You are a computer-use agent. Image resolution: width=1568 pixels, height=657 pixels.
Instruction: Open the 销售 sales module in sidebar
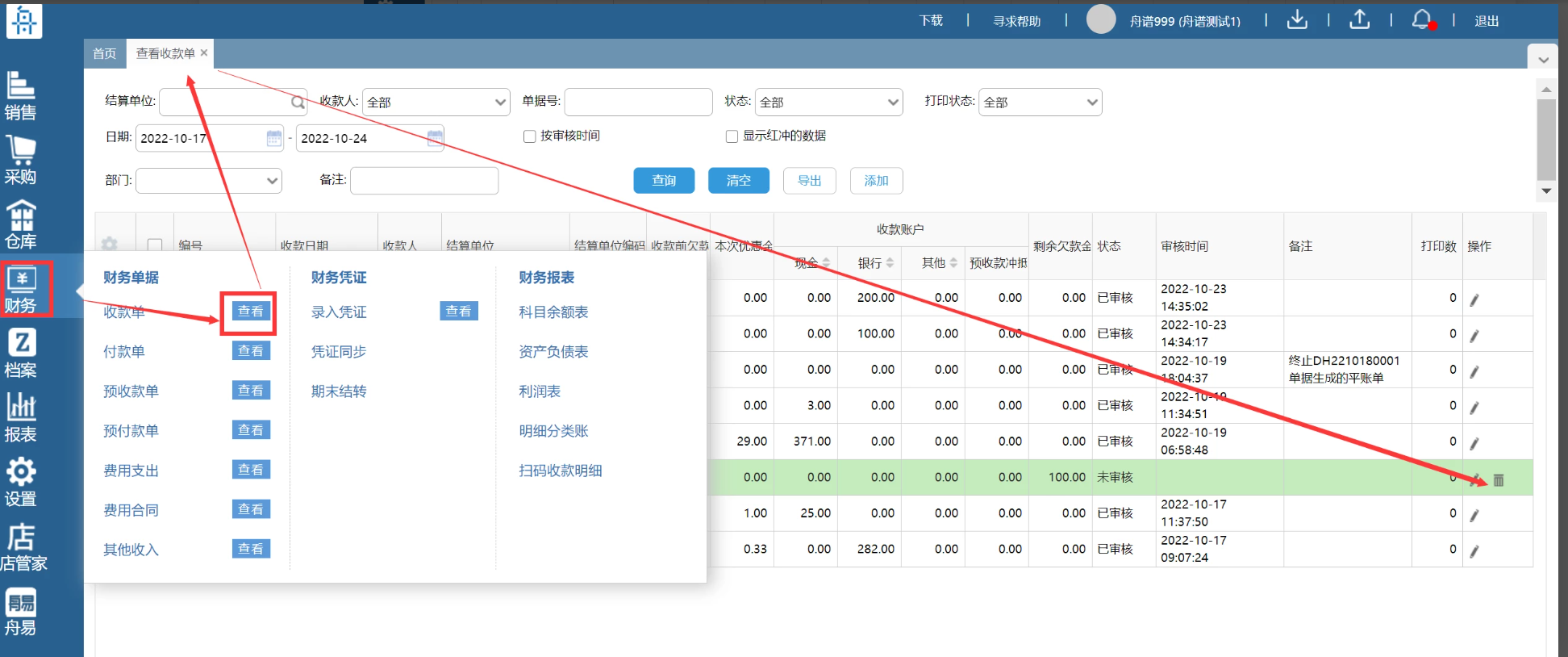tap(21, 95)
